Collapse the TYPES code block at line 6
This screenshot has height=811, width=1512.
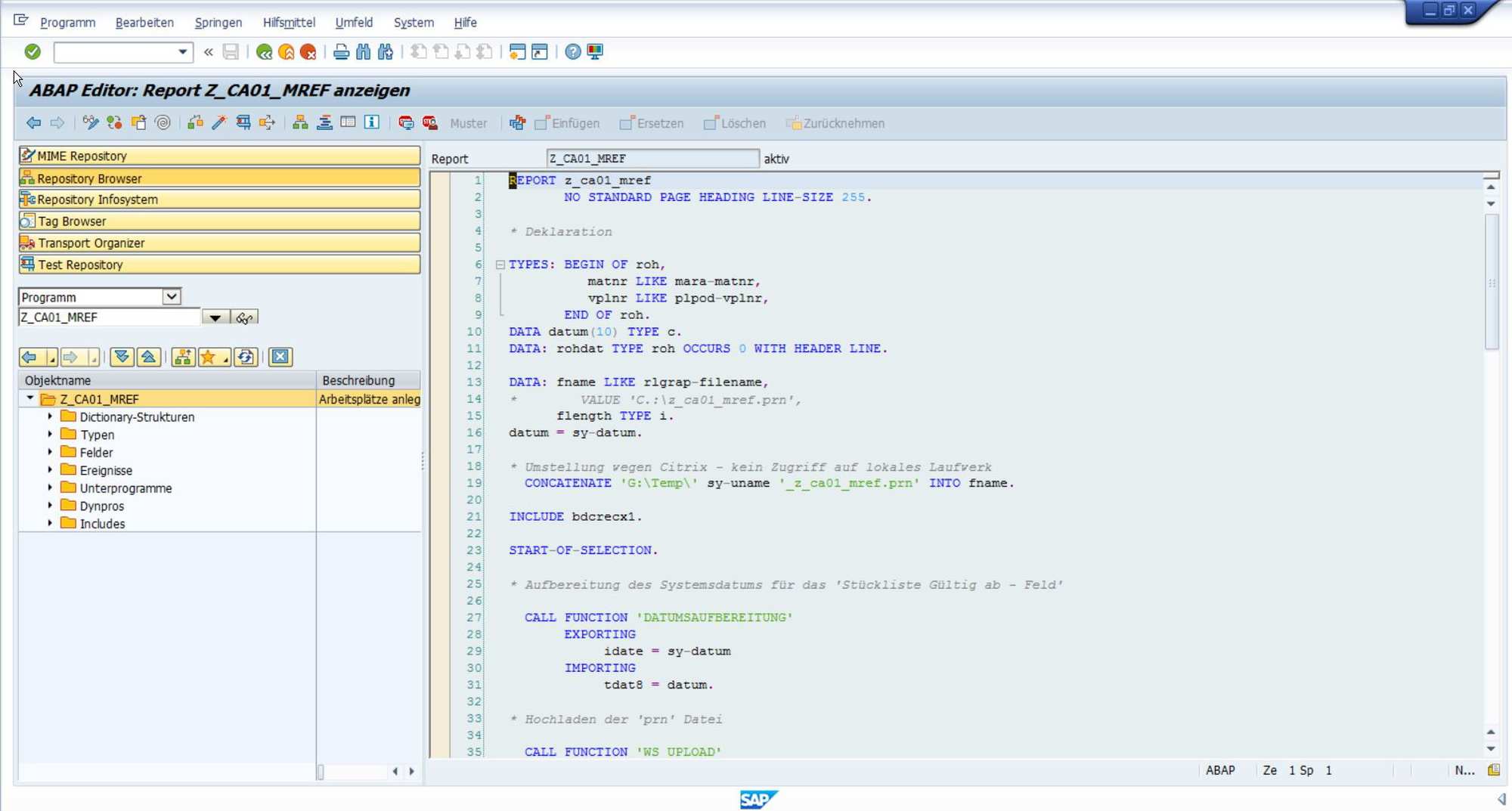[500, 265]
